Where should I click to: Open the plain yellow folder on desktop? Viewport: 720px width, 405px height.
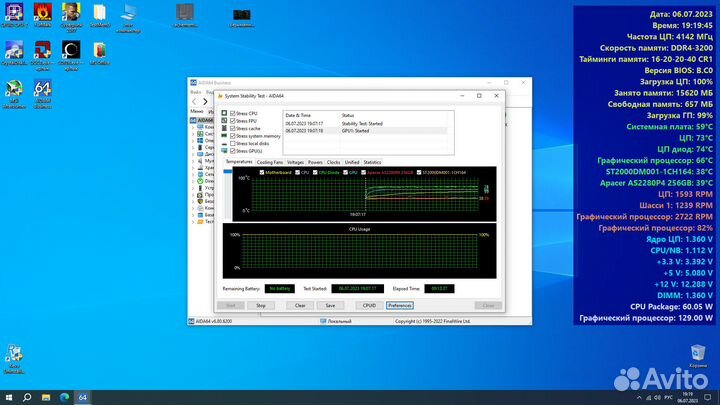coord(99,15)
